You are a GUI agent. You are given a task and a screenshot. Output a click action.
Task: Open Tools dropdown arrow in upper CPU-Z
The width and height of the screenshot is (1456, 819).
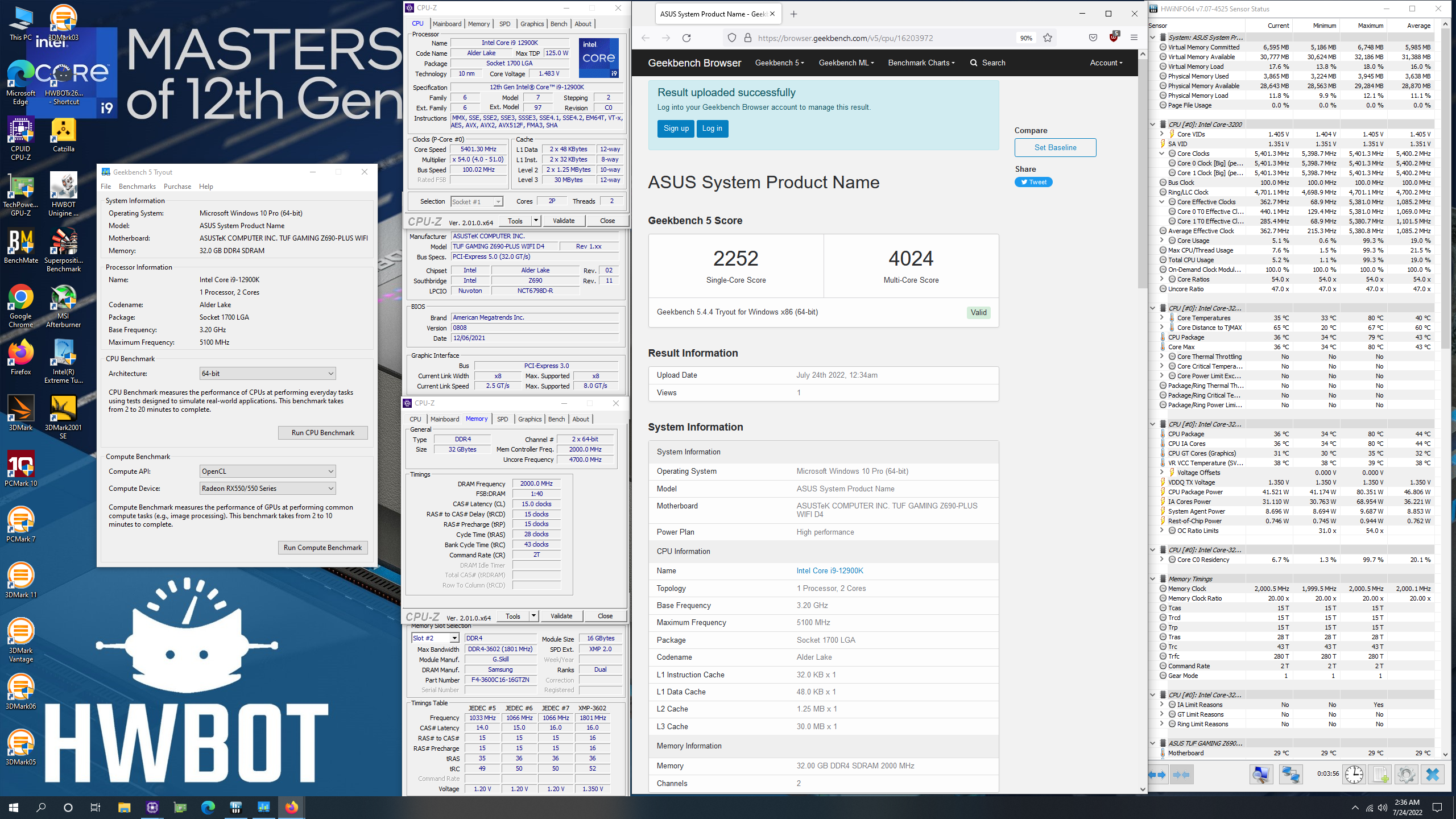[535, 221]
